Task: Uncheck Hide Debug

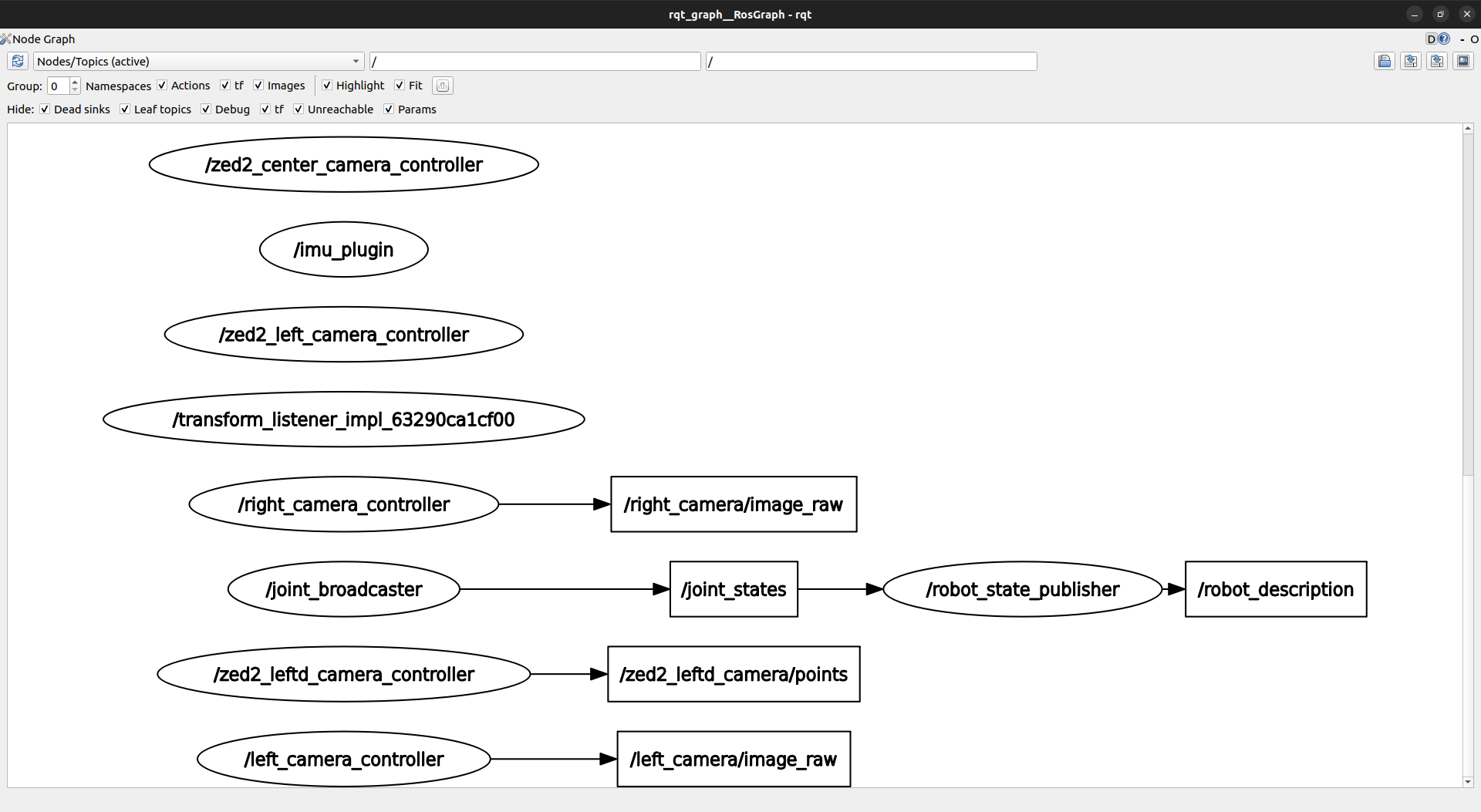Action: pyautogui.click(x=206, y=109)
